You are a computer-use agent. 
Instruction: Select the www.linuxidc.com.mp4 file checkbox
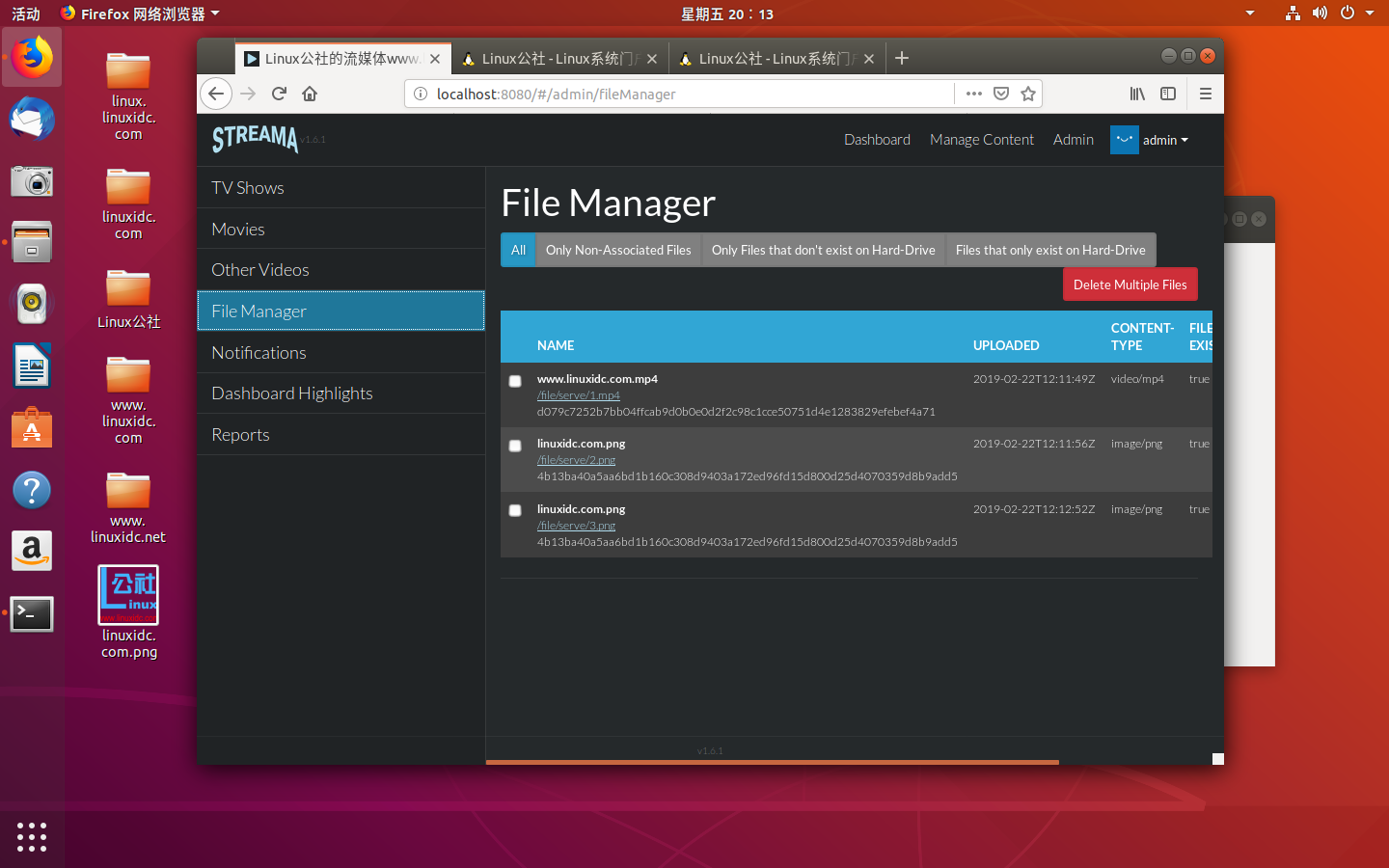pyautogui.click(x=515, y=381)
